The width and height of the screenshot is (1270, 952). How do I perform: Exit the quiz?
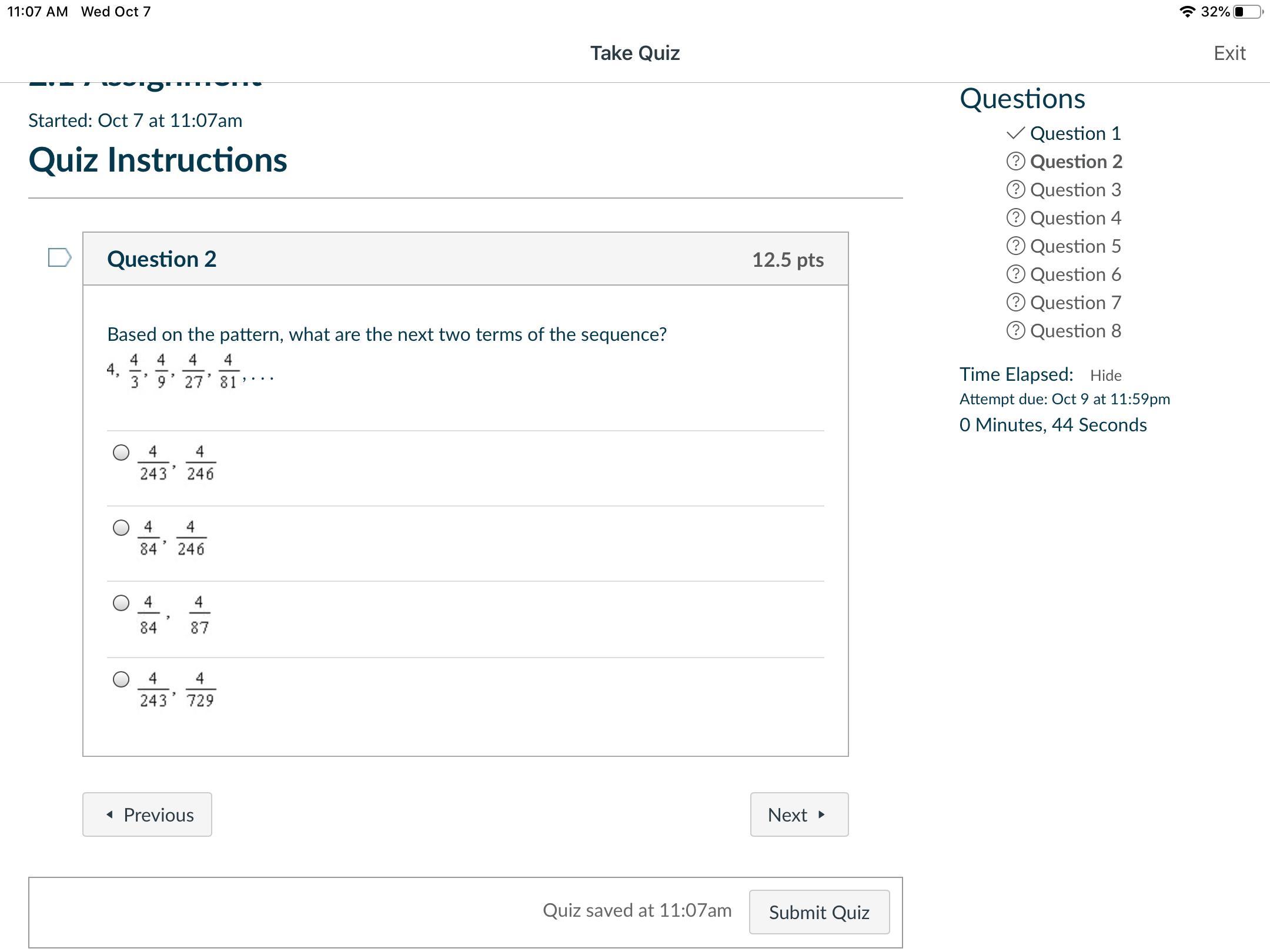(x=1229, y=53)
